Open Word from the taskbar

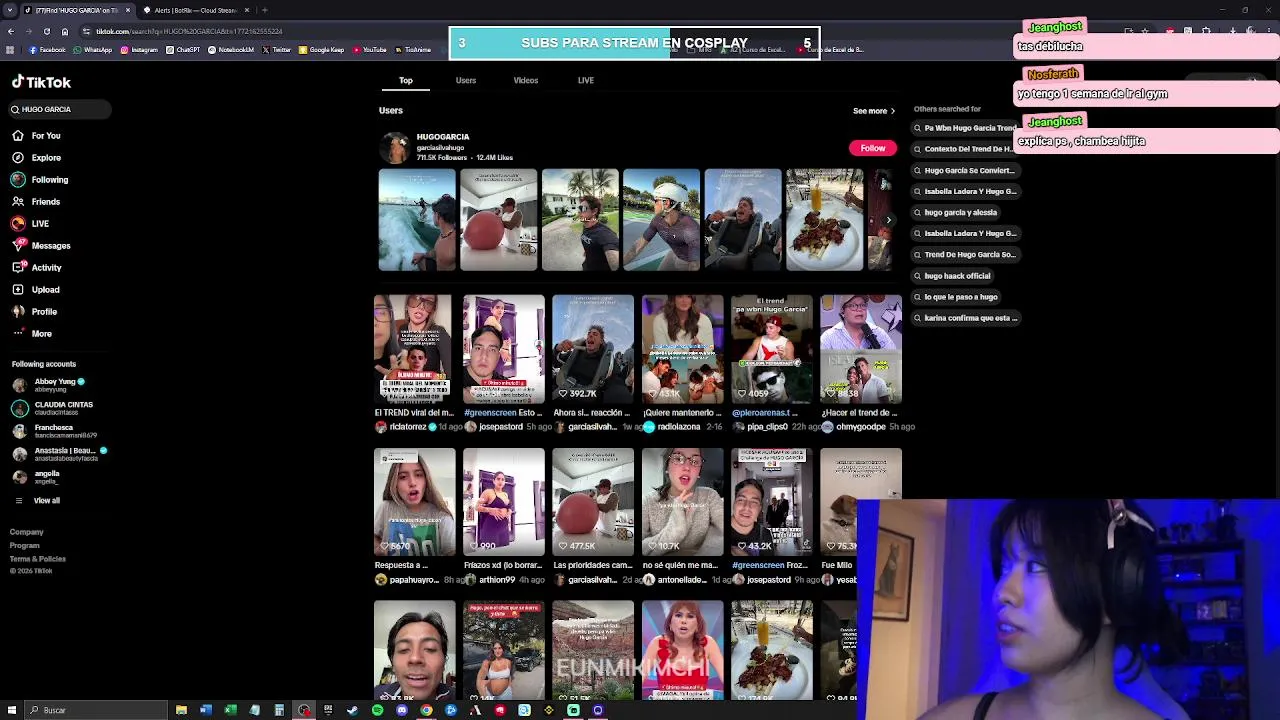click(x=206, y=710)
